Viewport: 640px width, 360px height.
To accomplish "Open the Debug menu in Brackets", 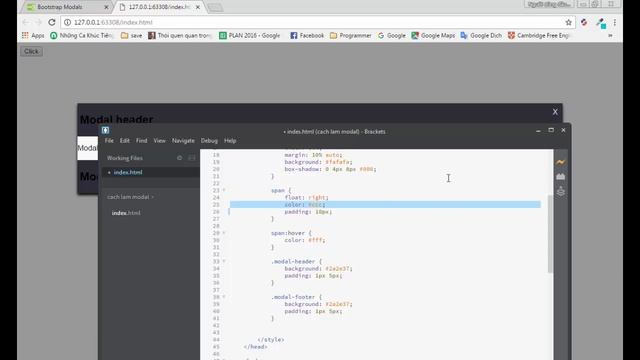I will tap(209, 140).
